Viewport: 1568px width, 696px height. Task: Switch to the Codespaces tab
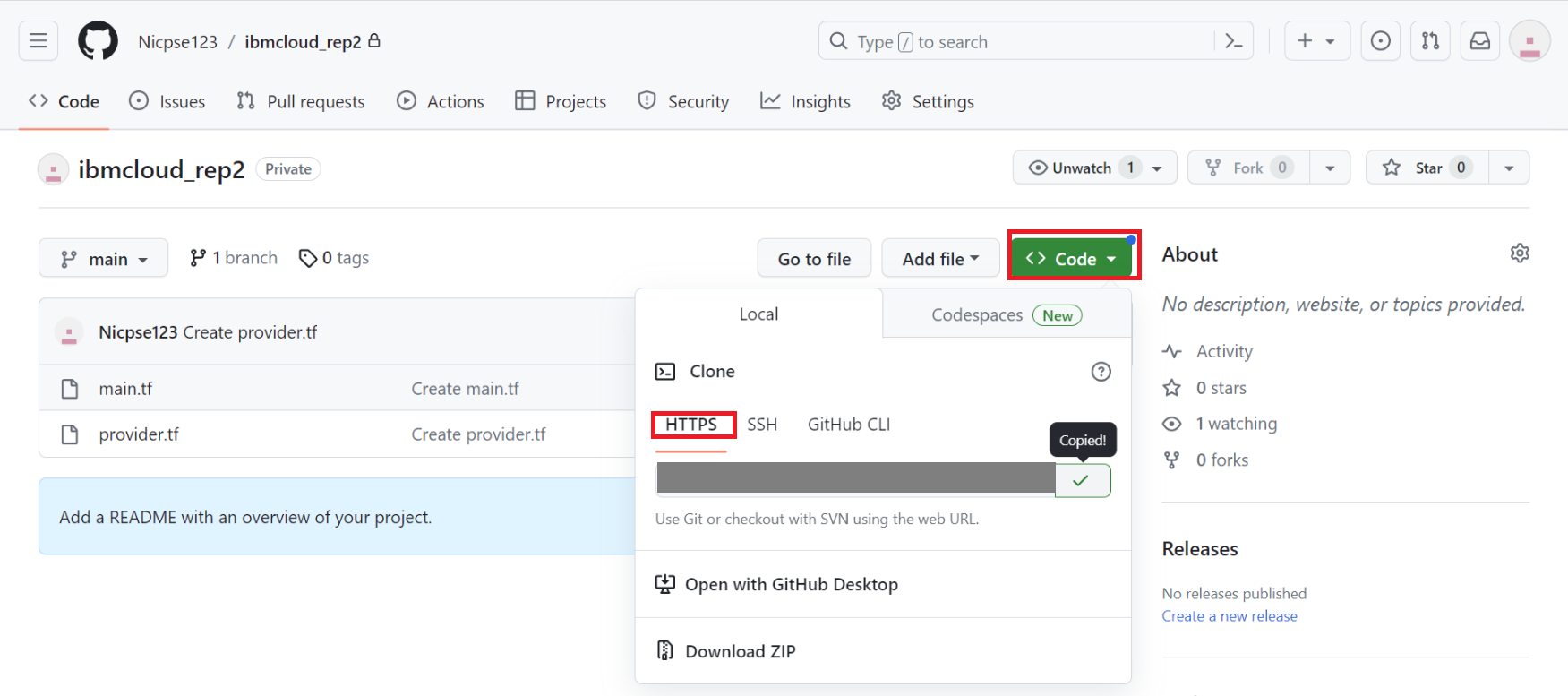[1006, 315]
